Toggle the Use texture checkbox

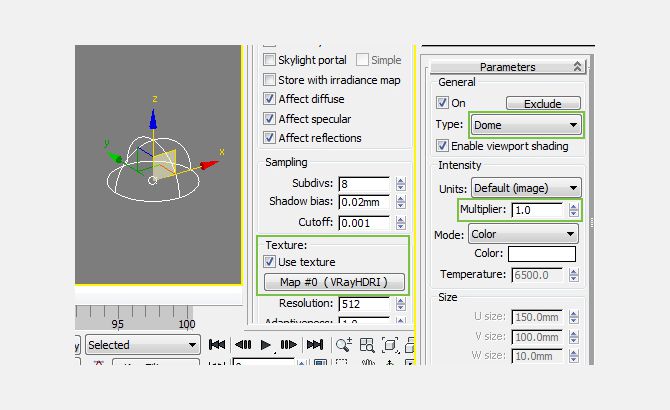269,261
